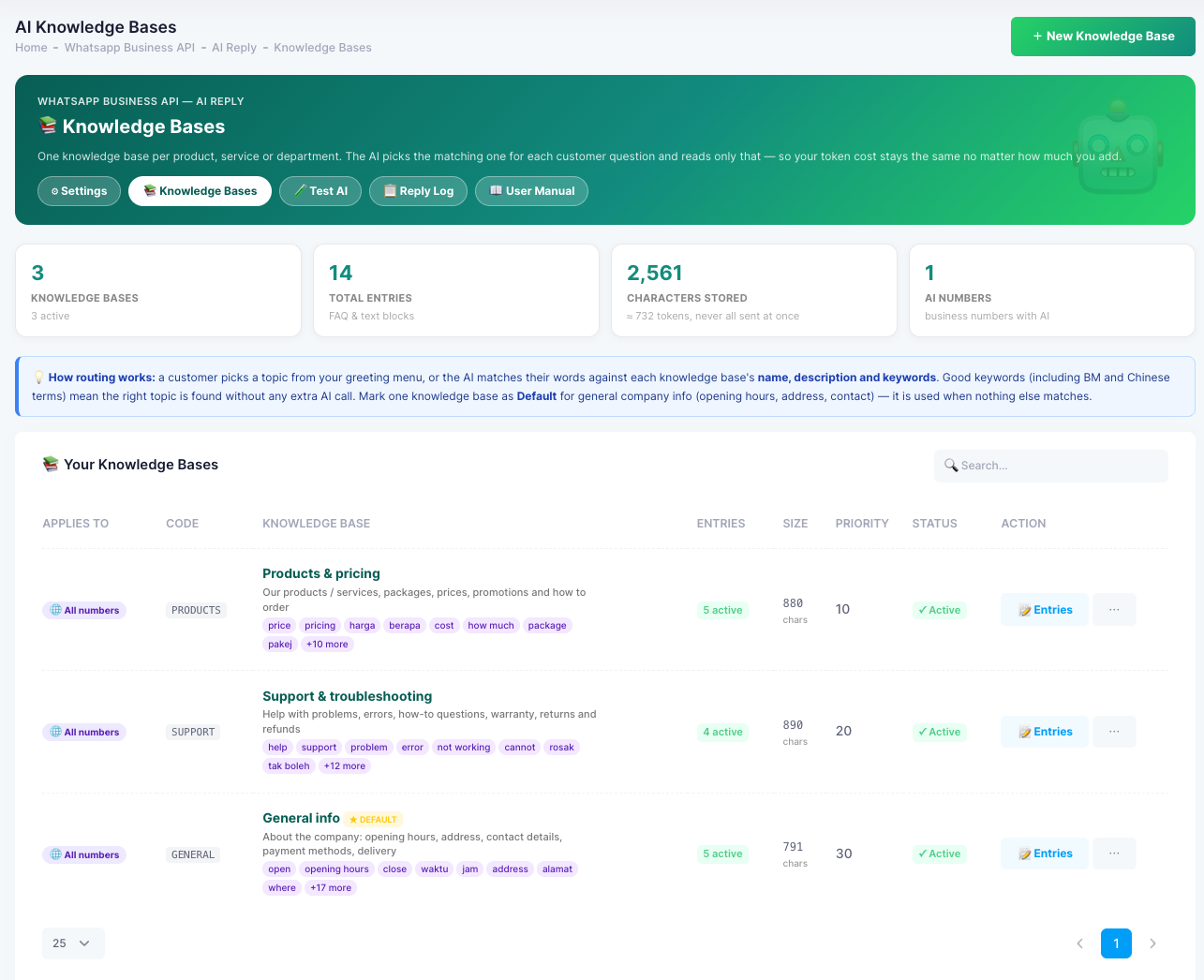This screenshot has height=980, width=1204.
Task: Click the 4 active entries badge
Action: (722, 732)
